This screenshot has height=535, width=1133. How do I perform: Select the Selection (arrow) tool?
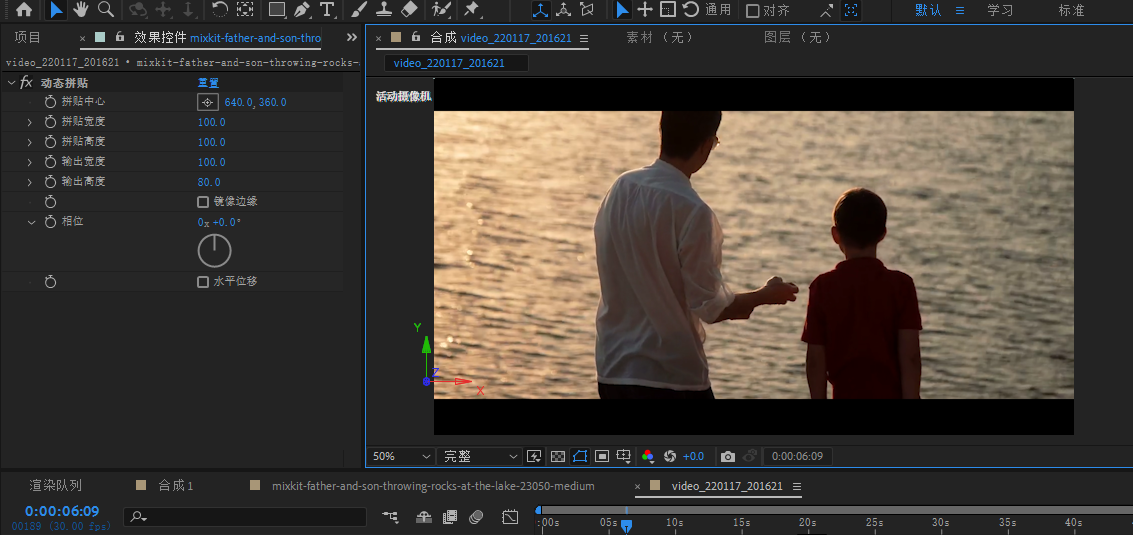(56, 9)
